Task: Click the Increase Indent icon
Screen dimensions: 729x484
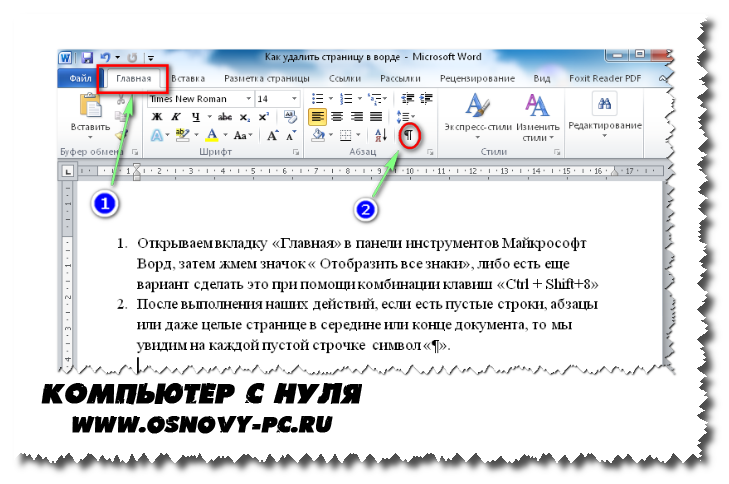Action: (x=426, y=99)
